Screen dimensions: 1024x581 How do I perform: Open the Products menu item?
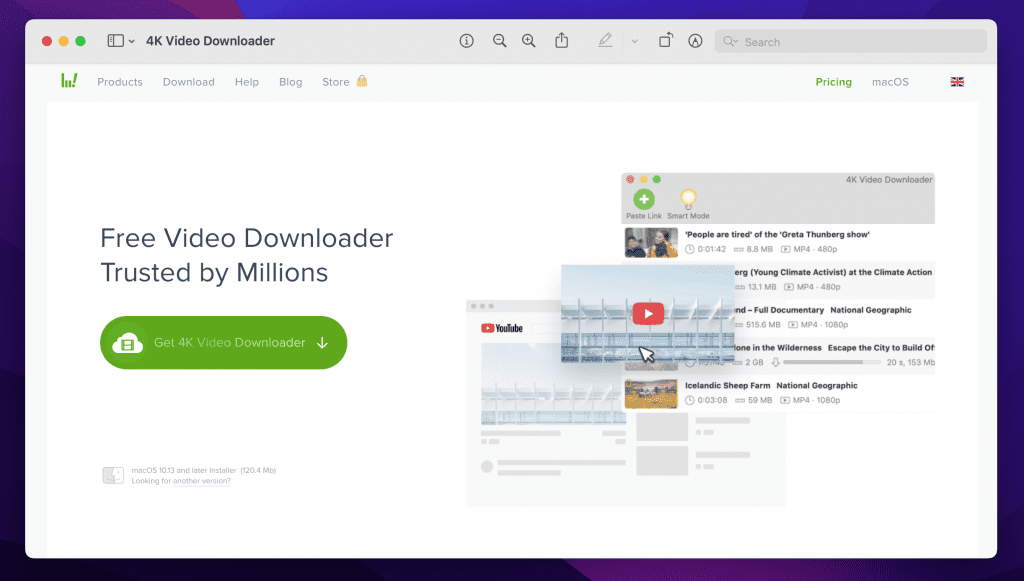(120, 82)
